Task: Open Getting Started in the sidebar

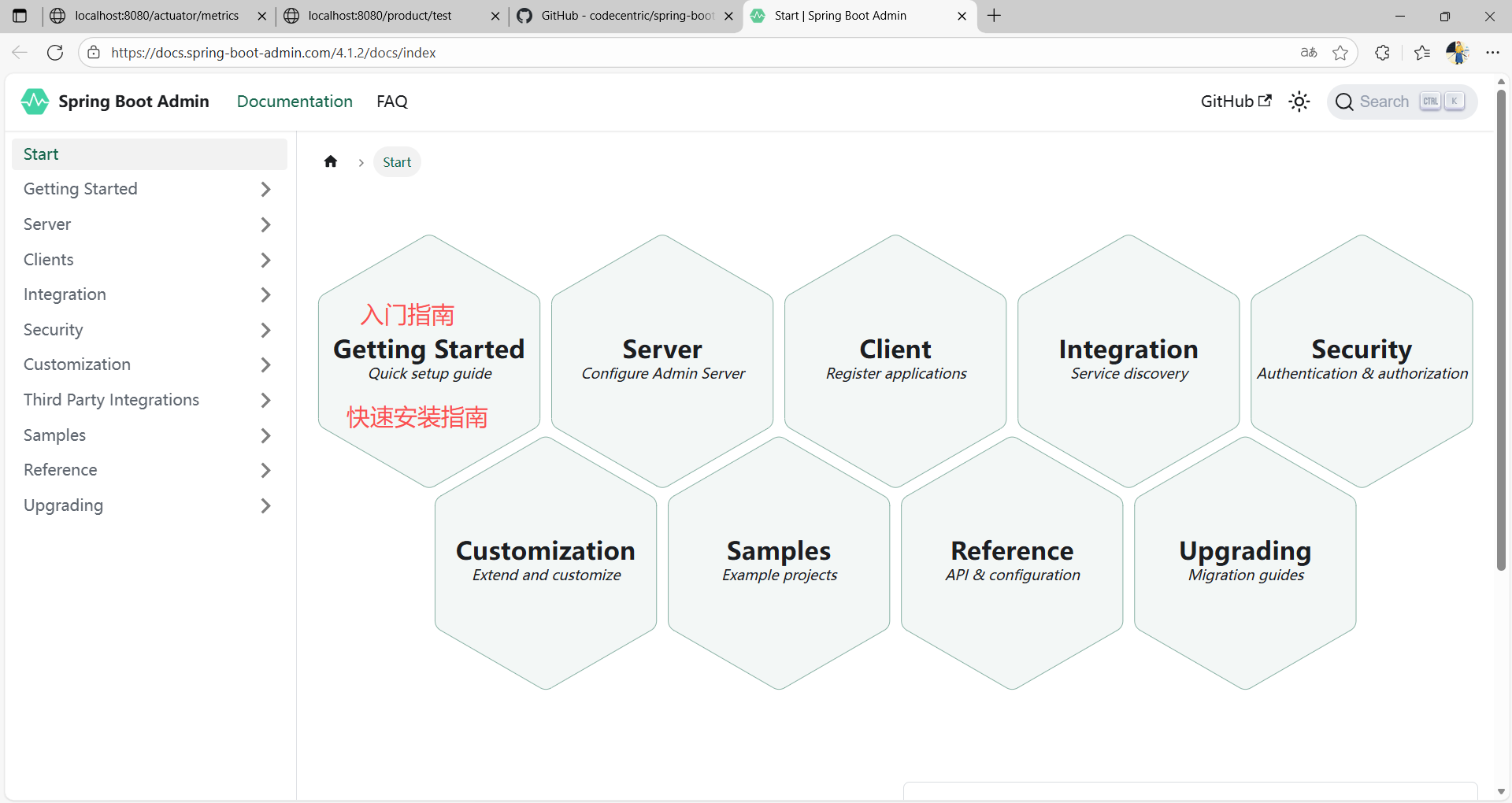Action: 80,189
